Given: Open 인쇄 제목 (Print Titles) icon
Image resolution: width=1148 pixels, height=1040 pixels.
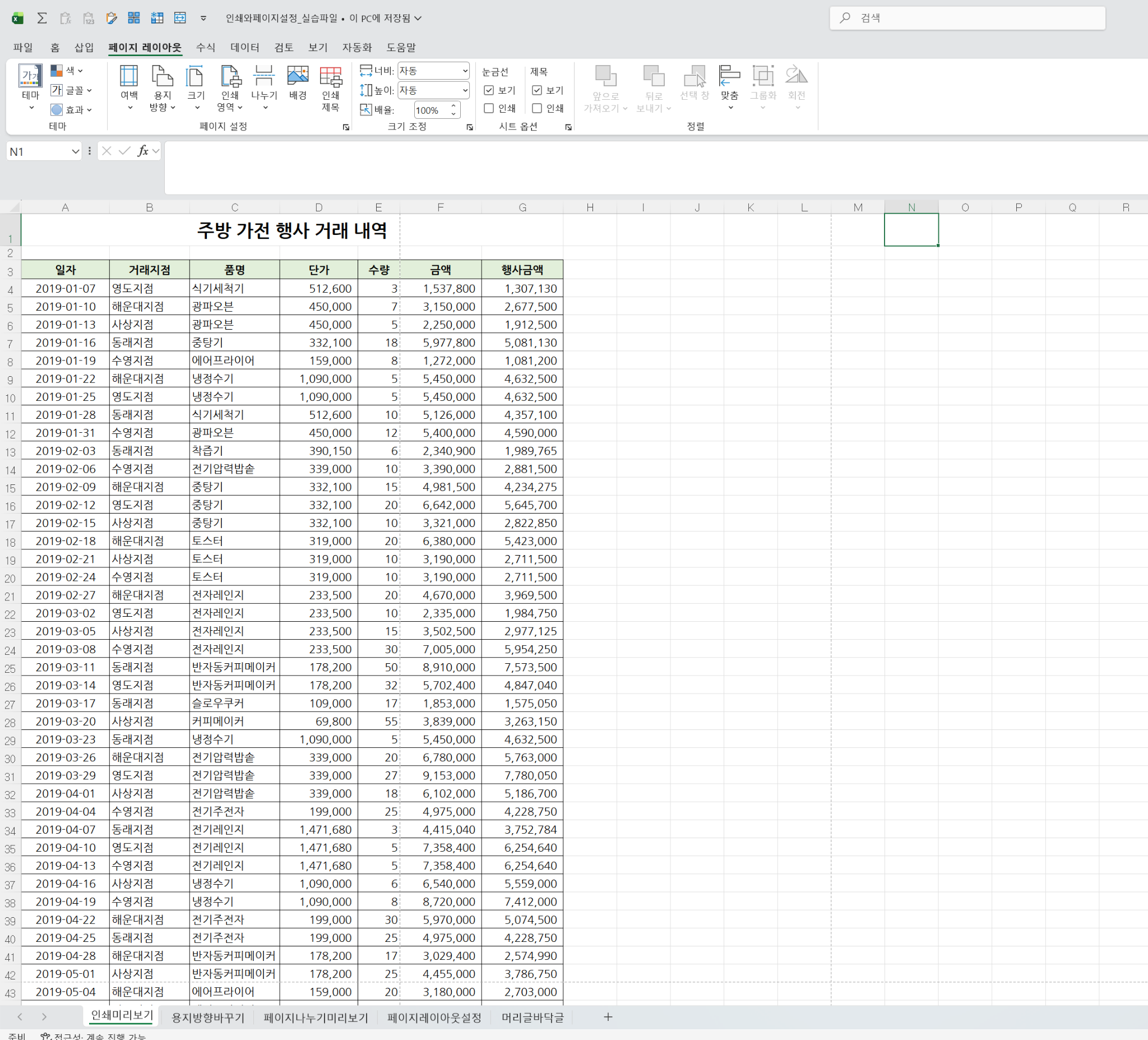Looking at the screenshot, I should coord(331,76).
